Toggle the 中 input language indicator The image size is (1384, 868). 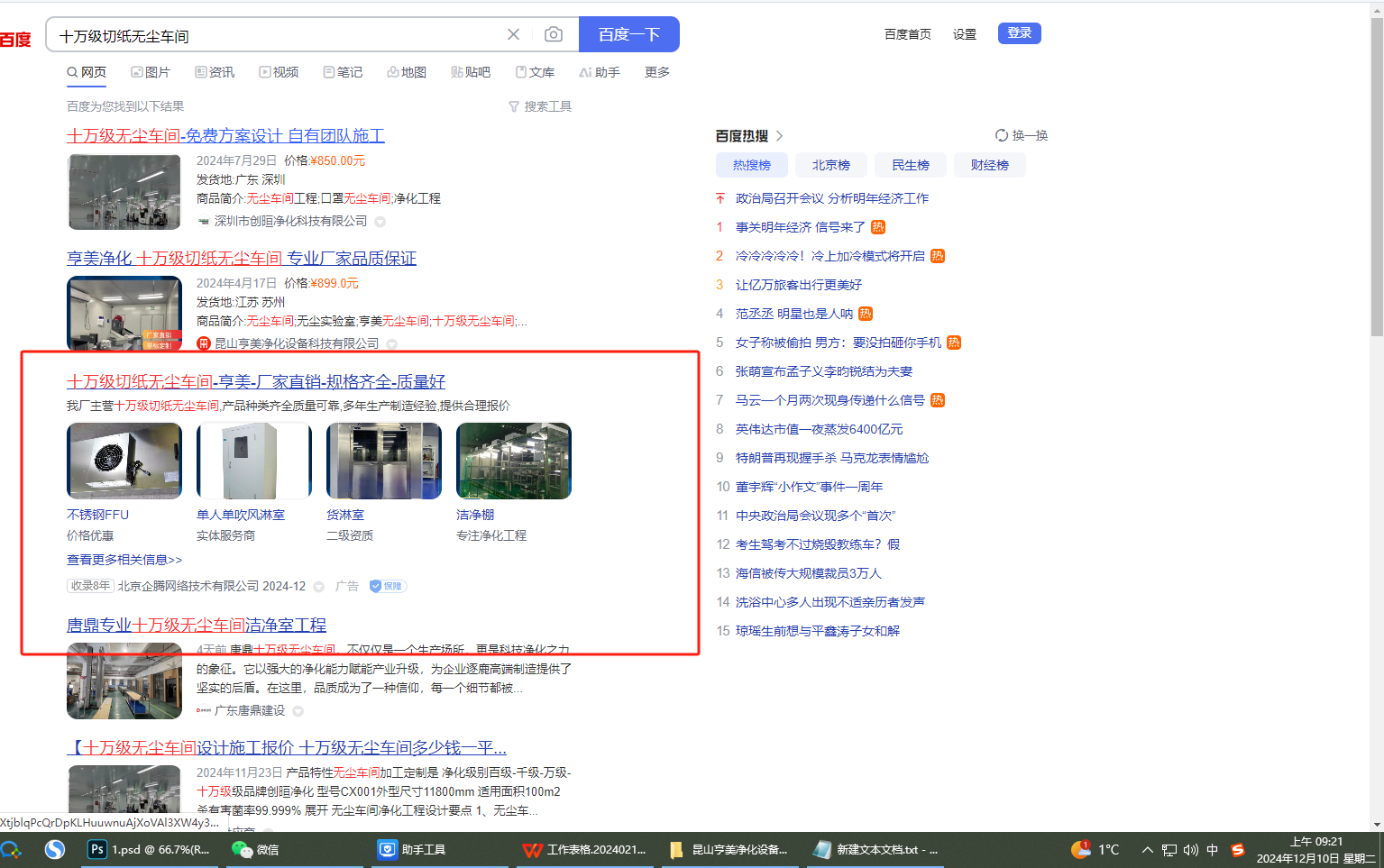[1213, 849]
